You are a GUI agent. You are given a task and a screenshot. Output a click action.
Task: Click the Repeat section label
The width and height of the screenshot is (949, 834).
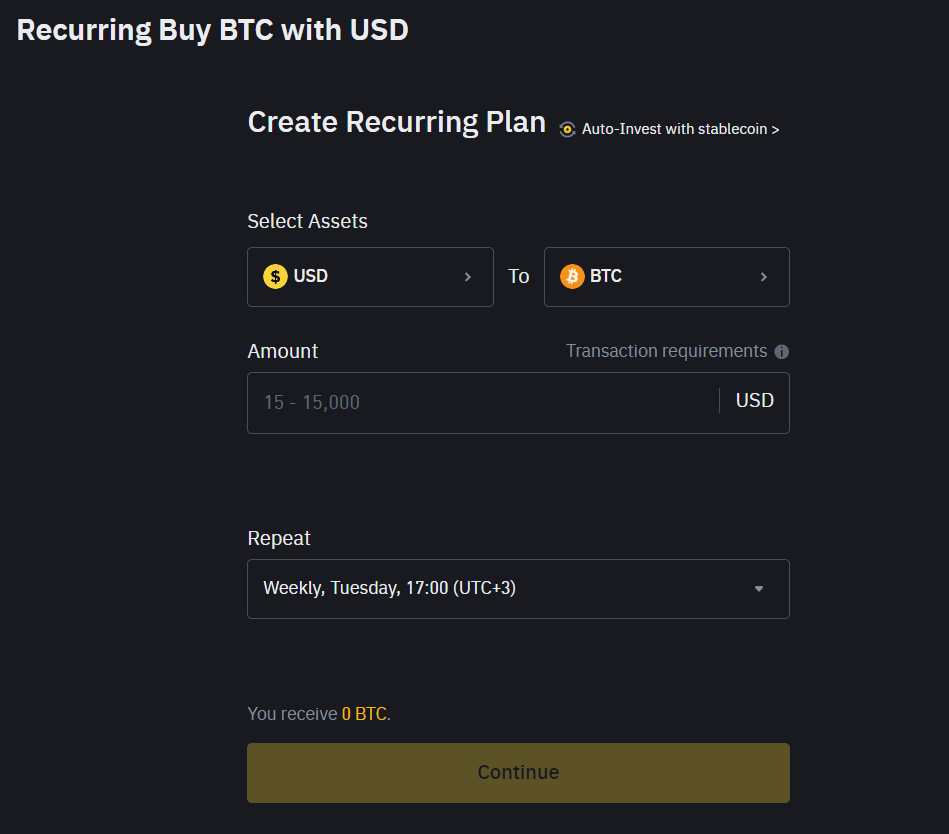(279, 538)
